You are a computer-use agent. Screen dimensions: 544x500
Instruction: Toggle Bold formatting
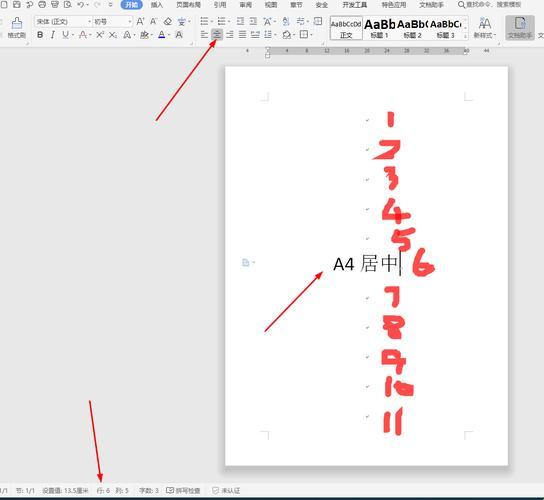[x=40, y=35]
